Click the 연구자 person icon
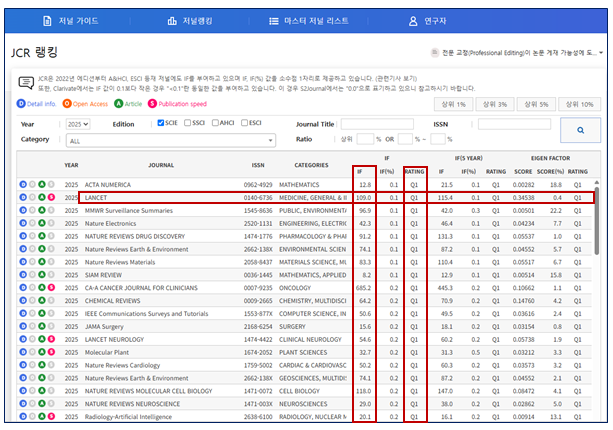The height and width of the screenshot is (430, 613). [413, 21]
